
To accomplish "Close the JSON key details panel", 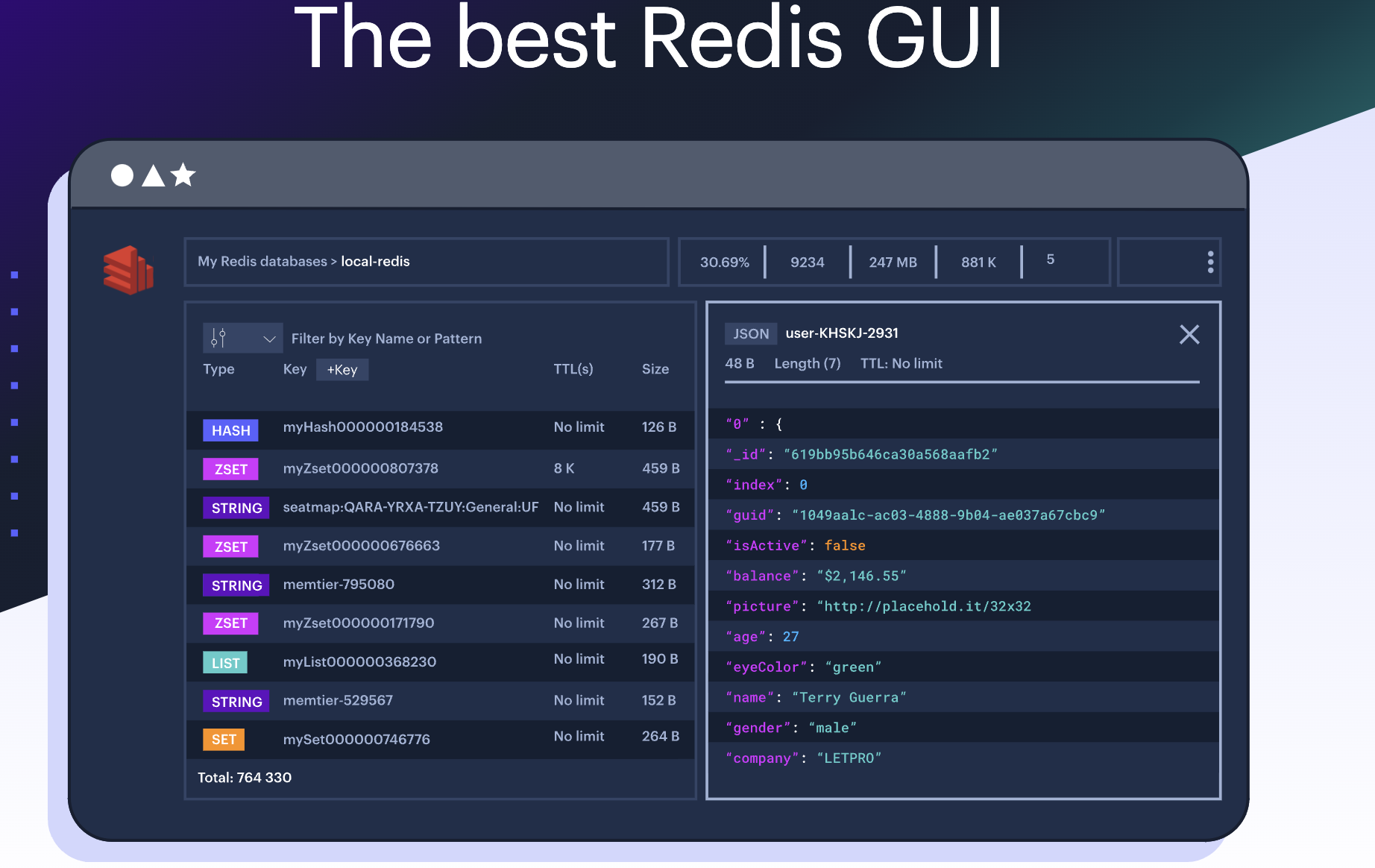I will 1189,334.
